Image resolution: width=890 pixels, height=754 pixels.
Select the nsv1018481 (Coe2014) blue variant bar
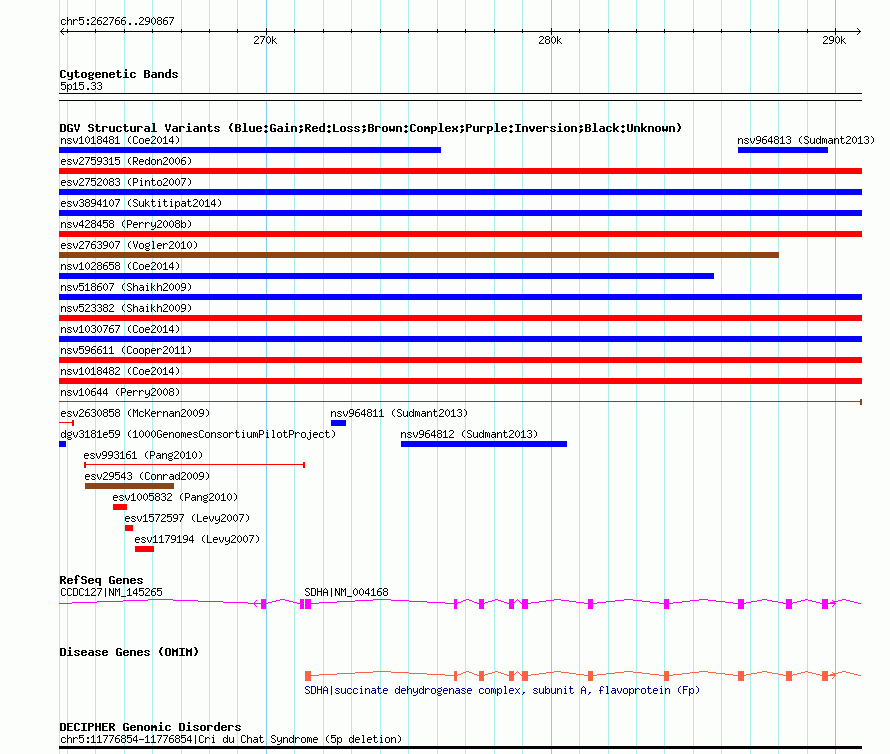(x=250, y=150)
